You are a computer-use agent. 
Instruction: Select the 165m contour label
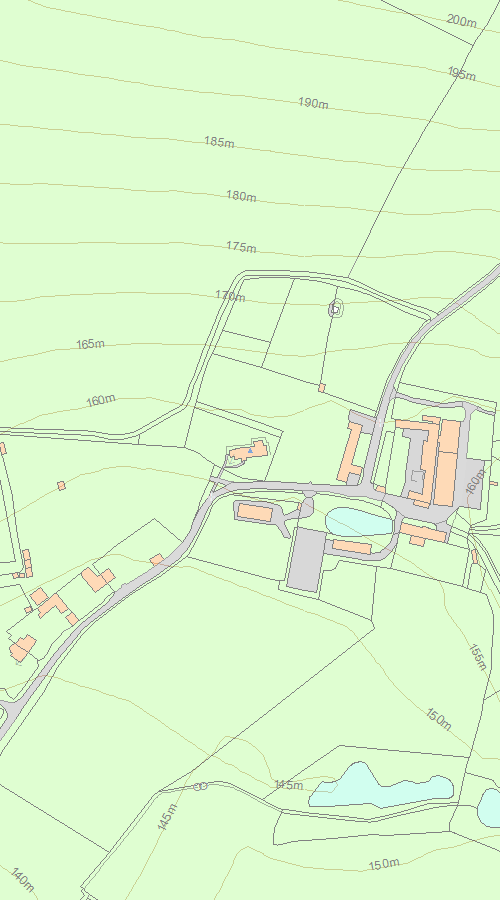pos(90,344)
